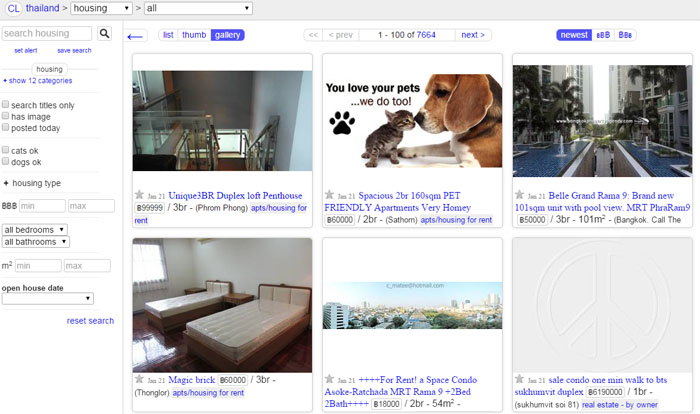This screenshot has width=700, height=414.
Task: Open the all bedrooms dropdown
Action: [35, 230]
